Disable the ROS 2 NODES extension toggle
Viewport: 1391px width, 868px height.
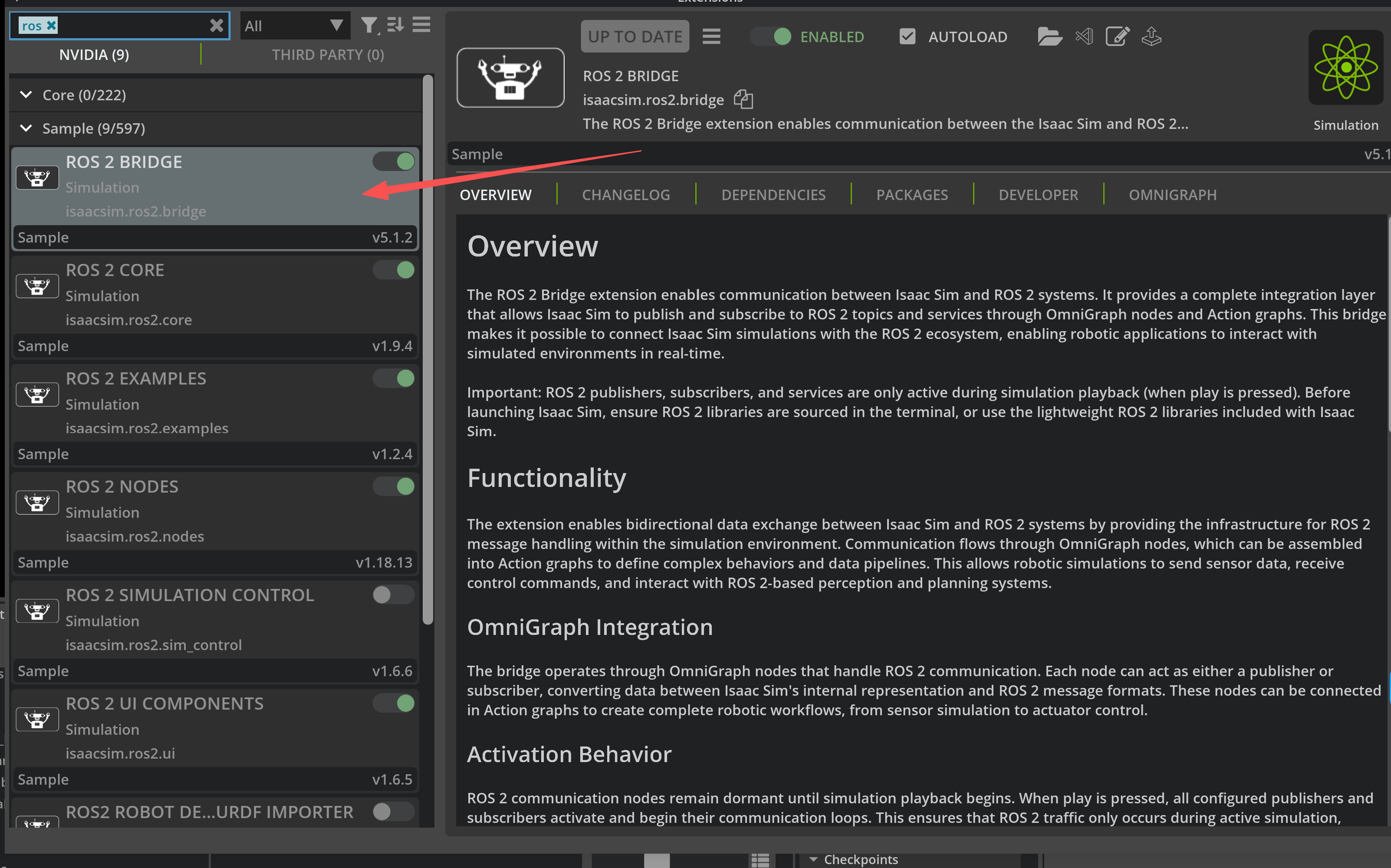[394, 486]
